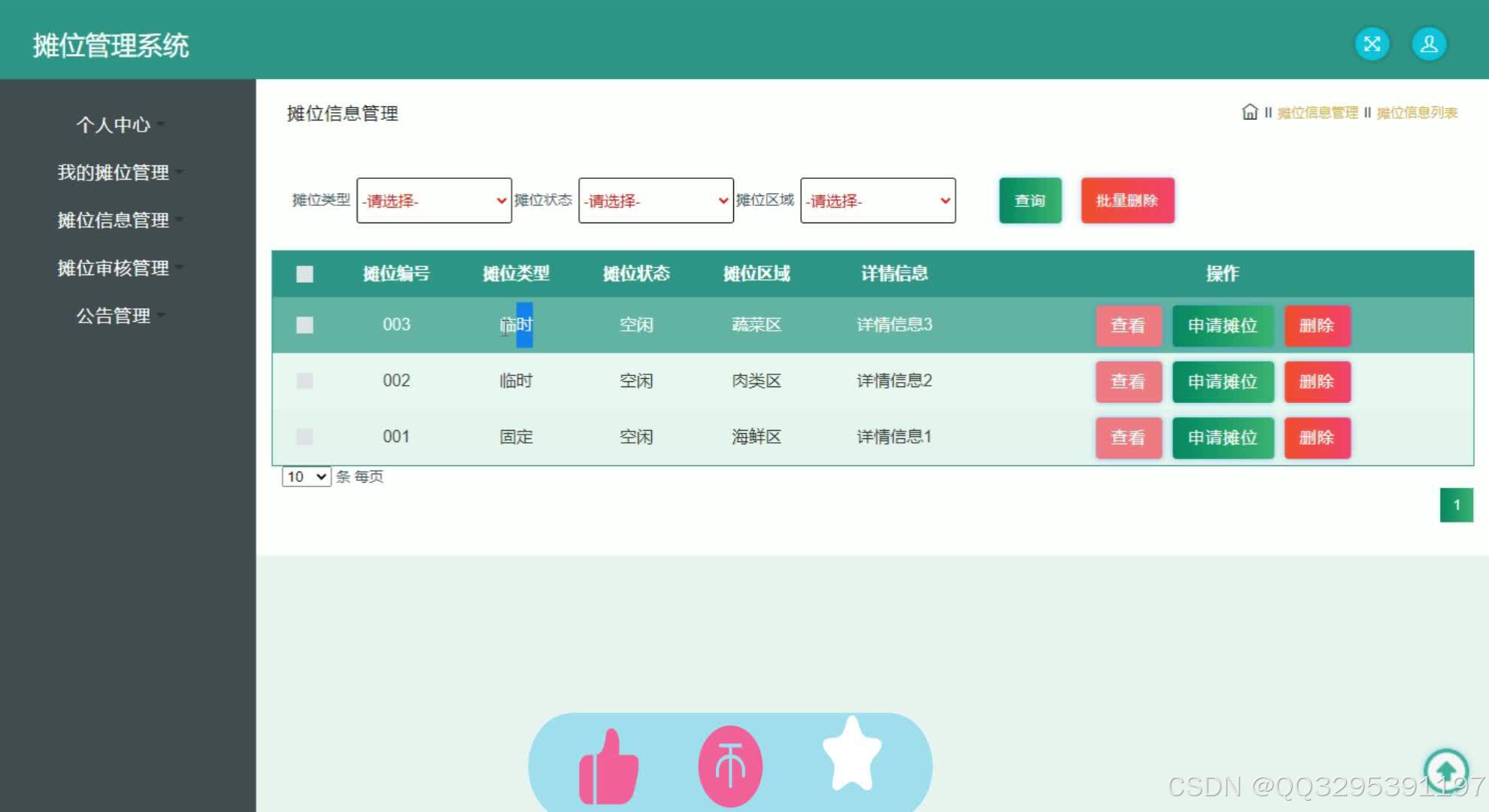Click the 摊位状态 column header

(636, 274)
